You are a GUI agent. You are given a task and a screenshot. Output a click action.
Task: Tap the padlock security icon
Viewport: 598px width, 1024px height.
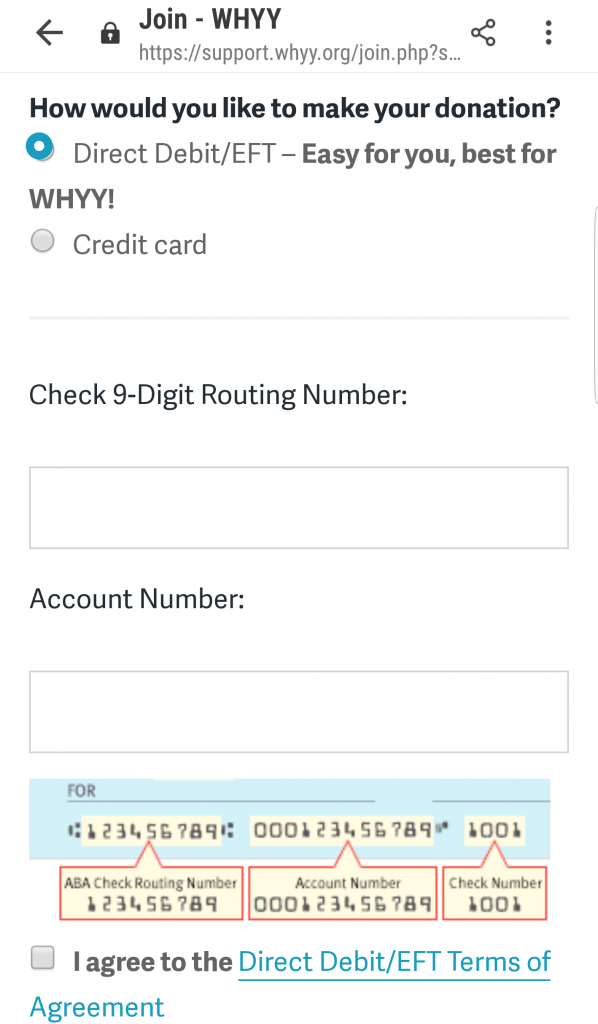pos(110,33)
